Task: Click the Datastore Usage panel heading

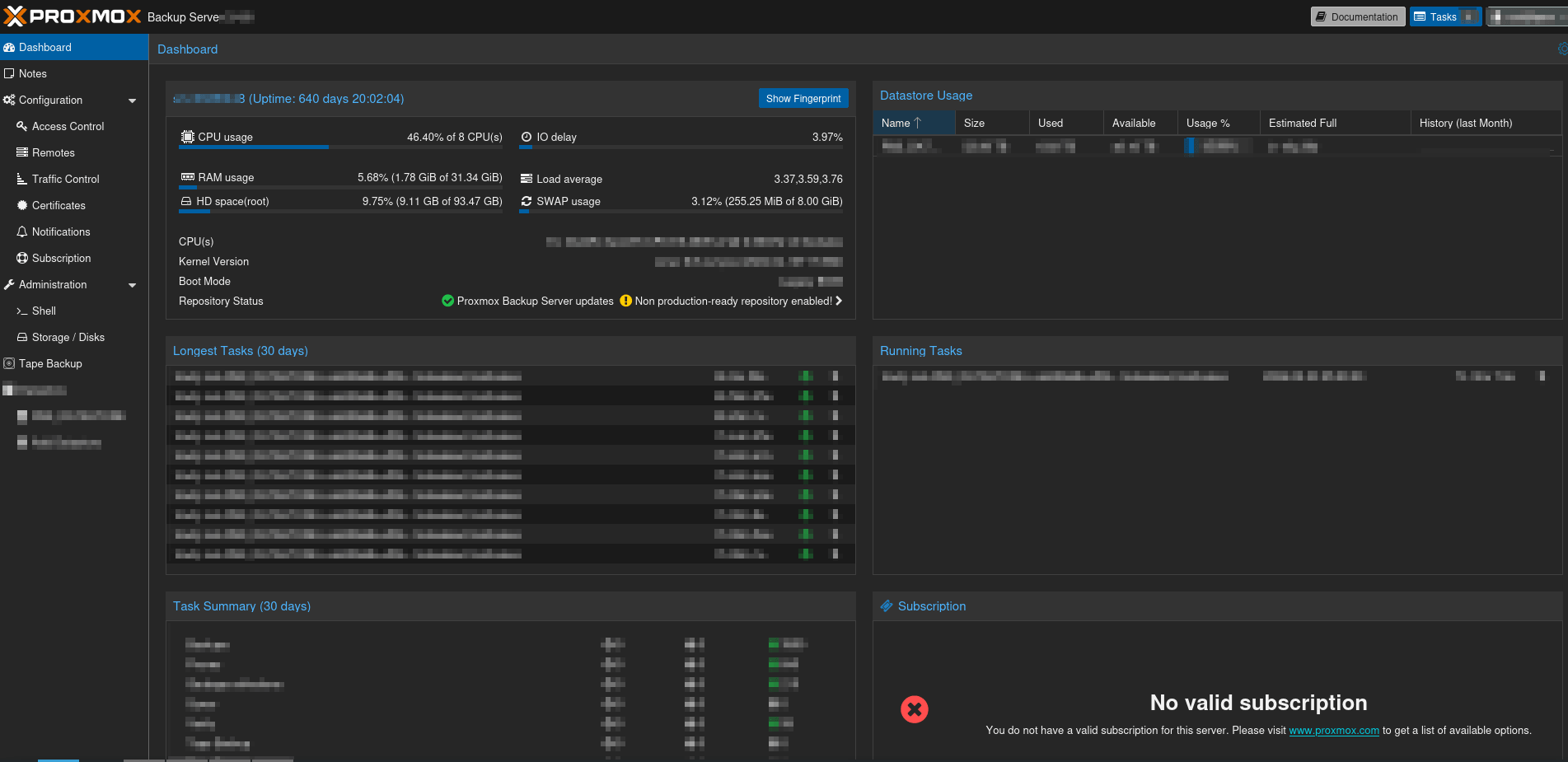Action: [x=926, y=96]
